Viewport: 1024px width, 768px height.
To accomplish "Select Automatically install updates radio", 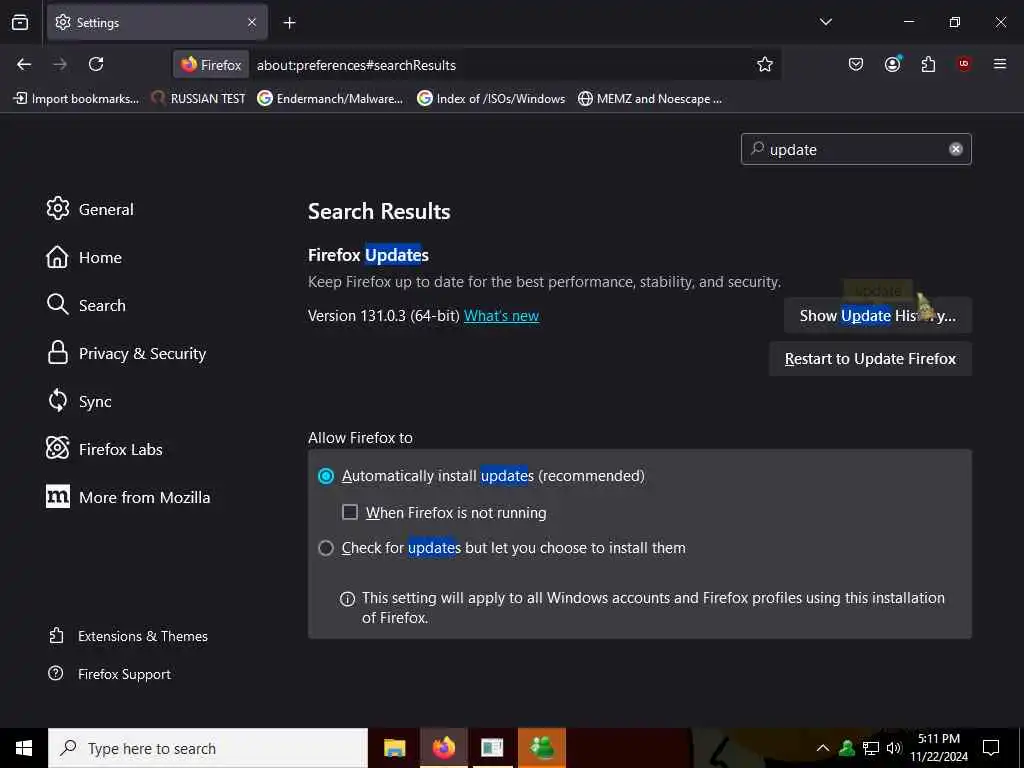I will 326,476.
